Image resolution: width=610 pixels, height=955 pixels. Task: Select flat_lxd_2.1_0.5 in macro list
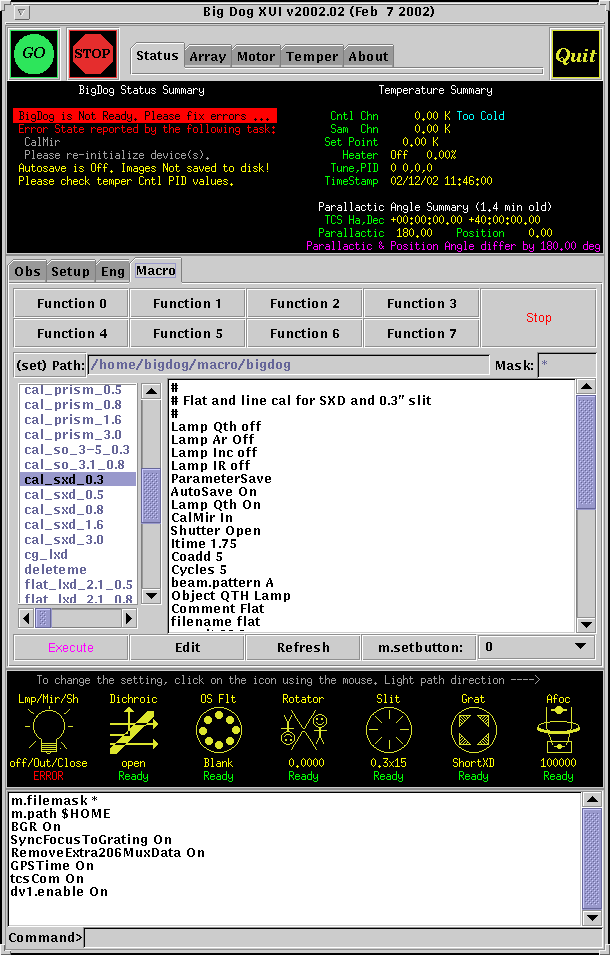point(78,585)
